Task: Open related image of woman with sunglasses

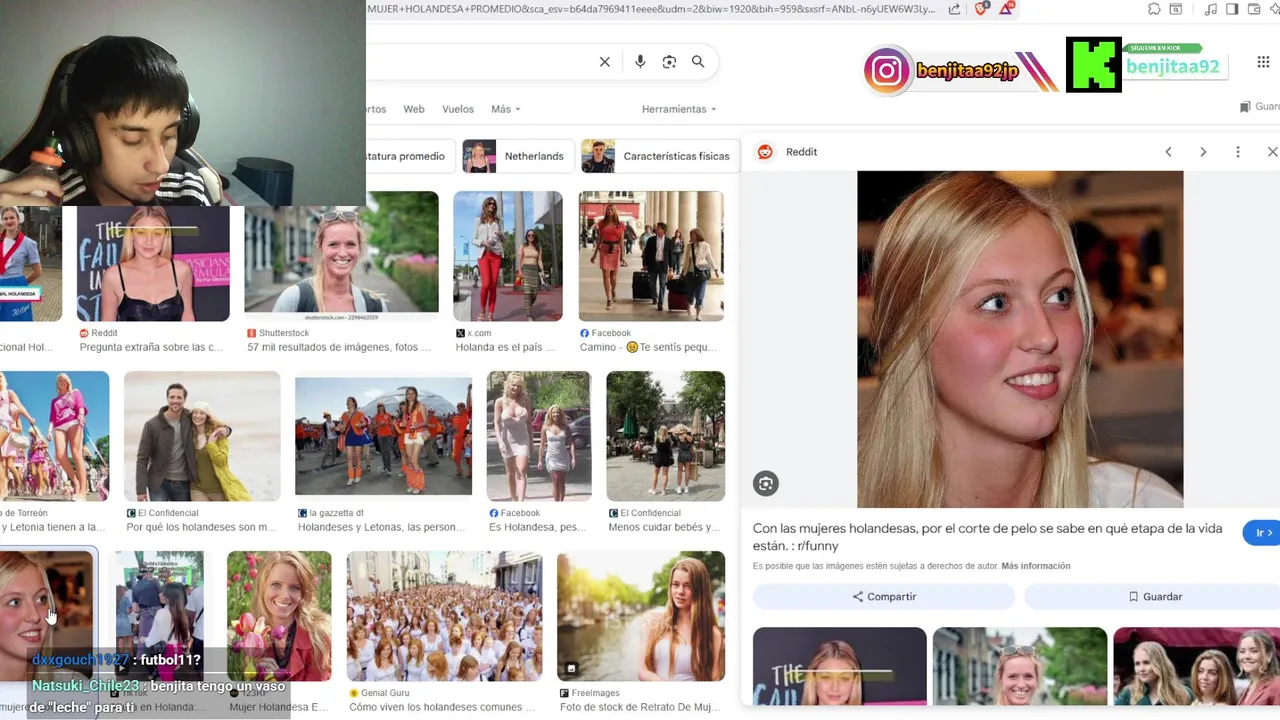Action: 1020,666
